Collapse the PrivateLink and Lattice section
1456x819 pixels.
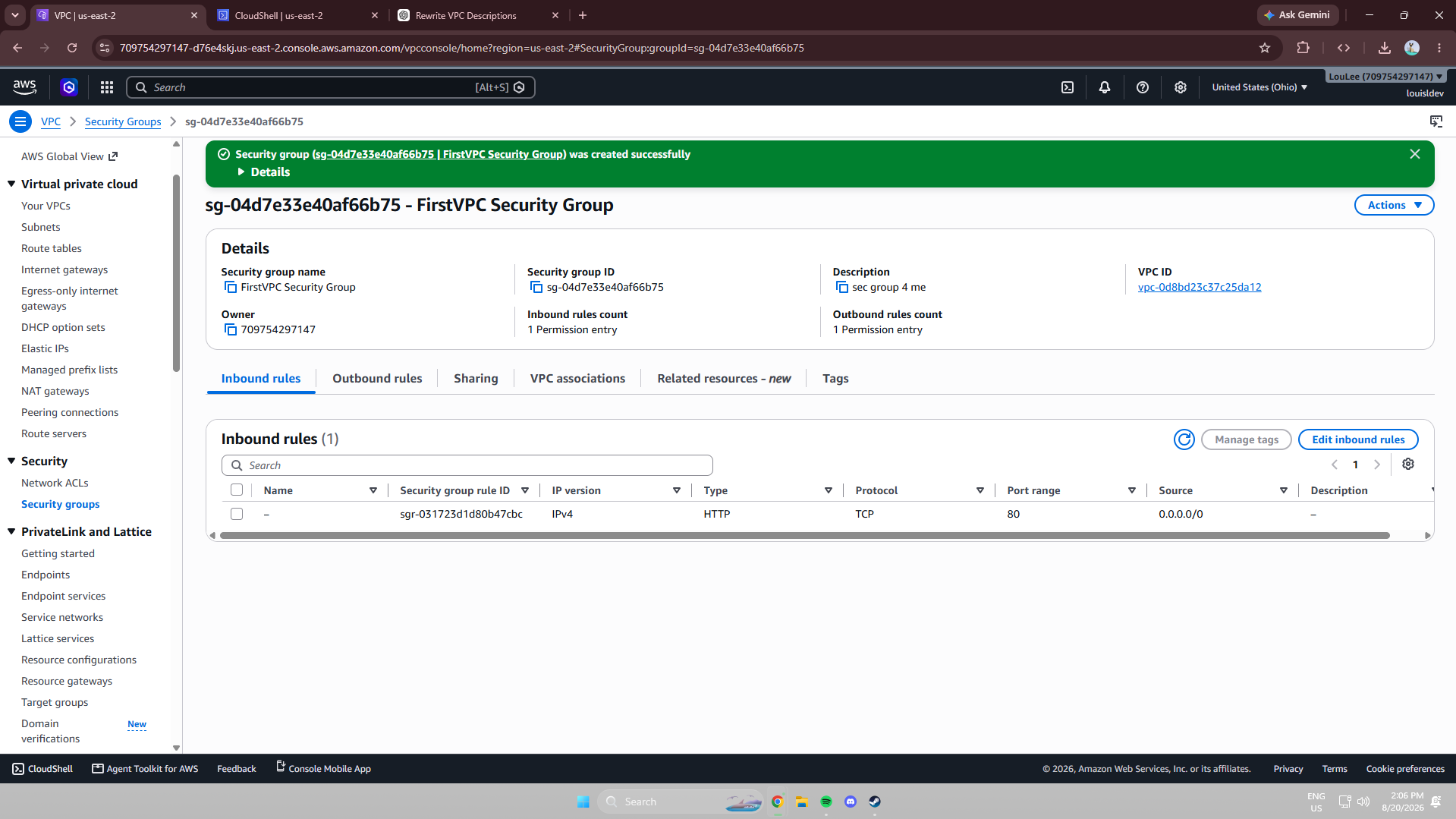click(x=11, y=531)
